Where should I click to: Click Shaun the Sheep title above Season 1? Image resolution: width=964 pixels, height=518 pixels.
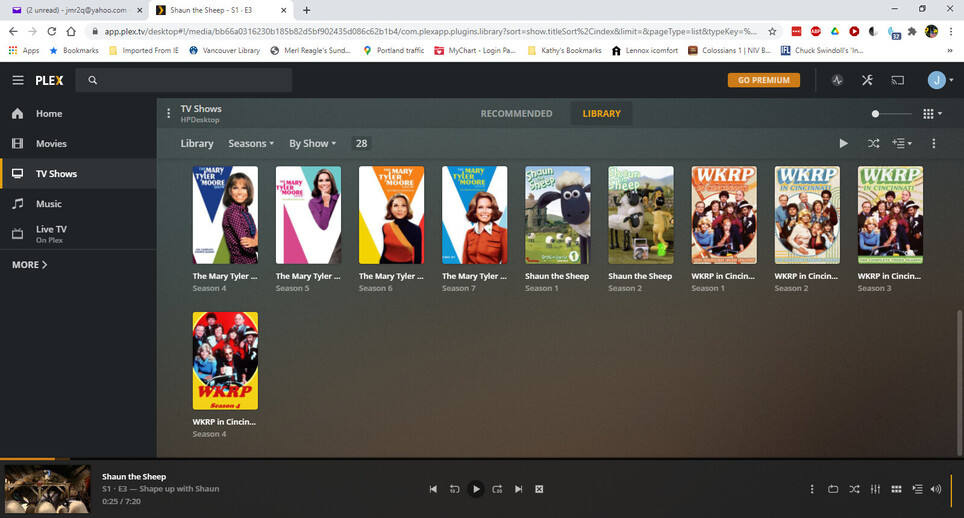557,276
